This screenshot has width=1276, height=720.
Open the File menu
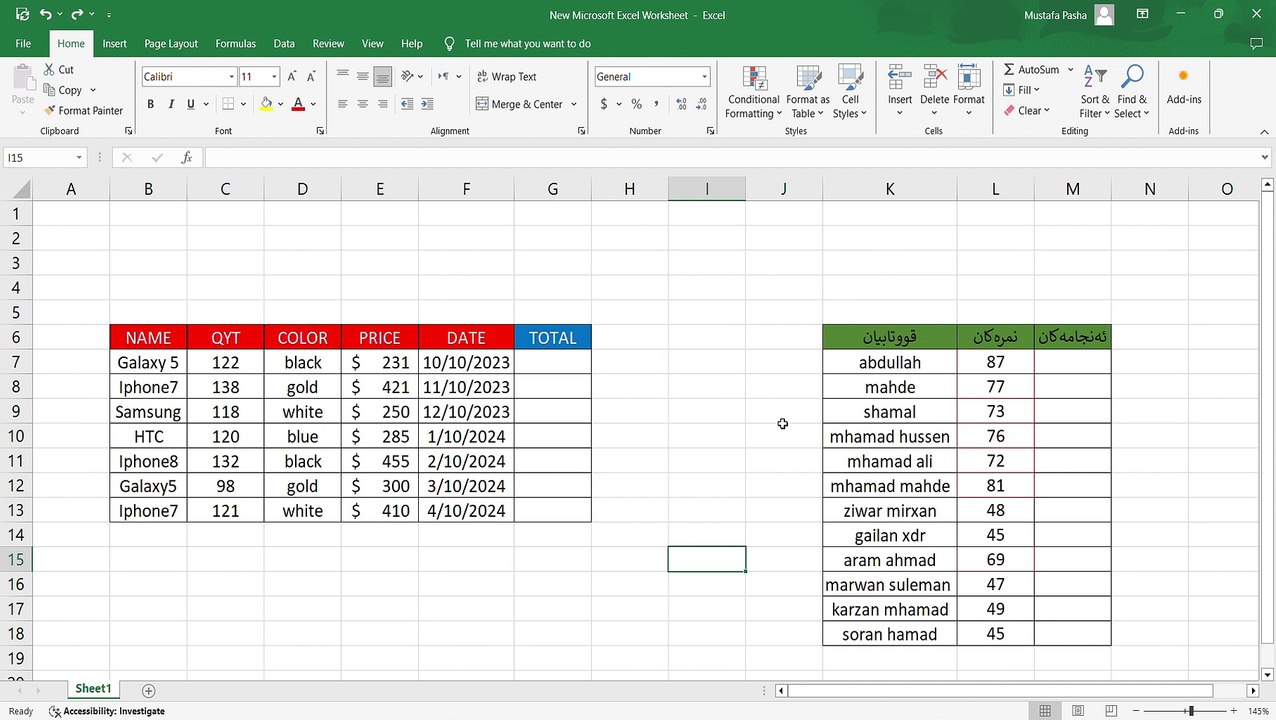tap(23, 44)
